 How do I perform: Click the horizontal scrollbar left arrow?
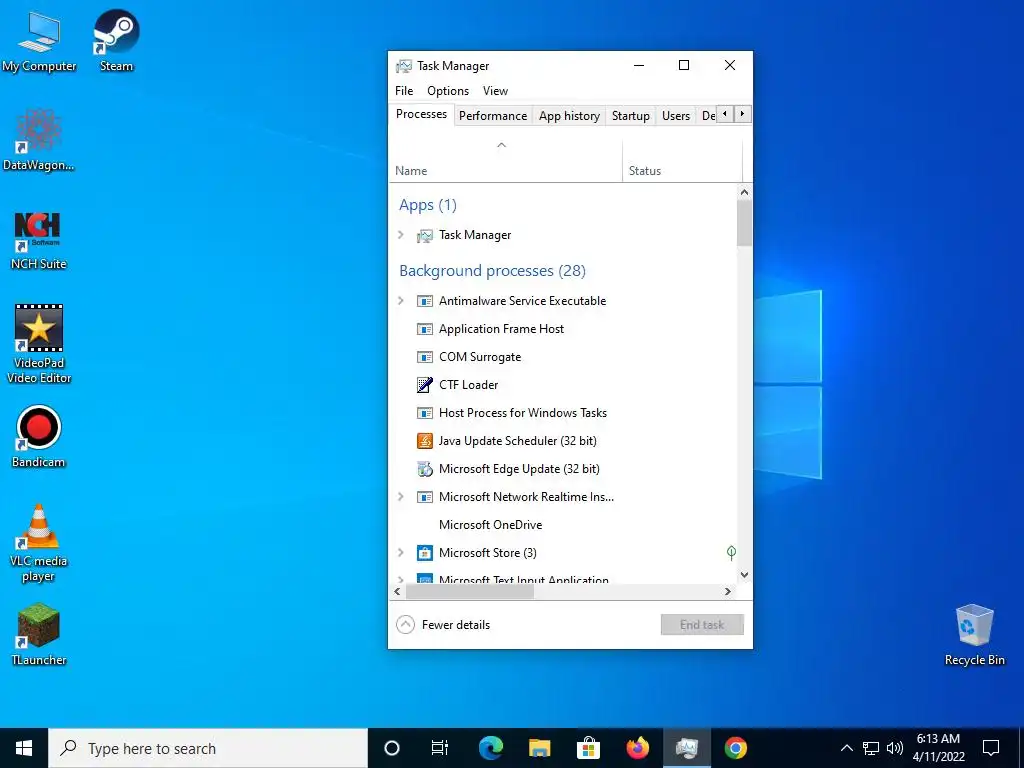coord(397,592)
